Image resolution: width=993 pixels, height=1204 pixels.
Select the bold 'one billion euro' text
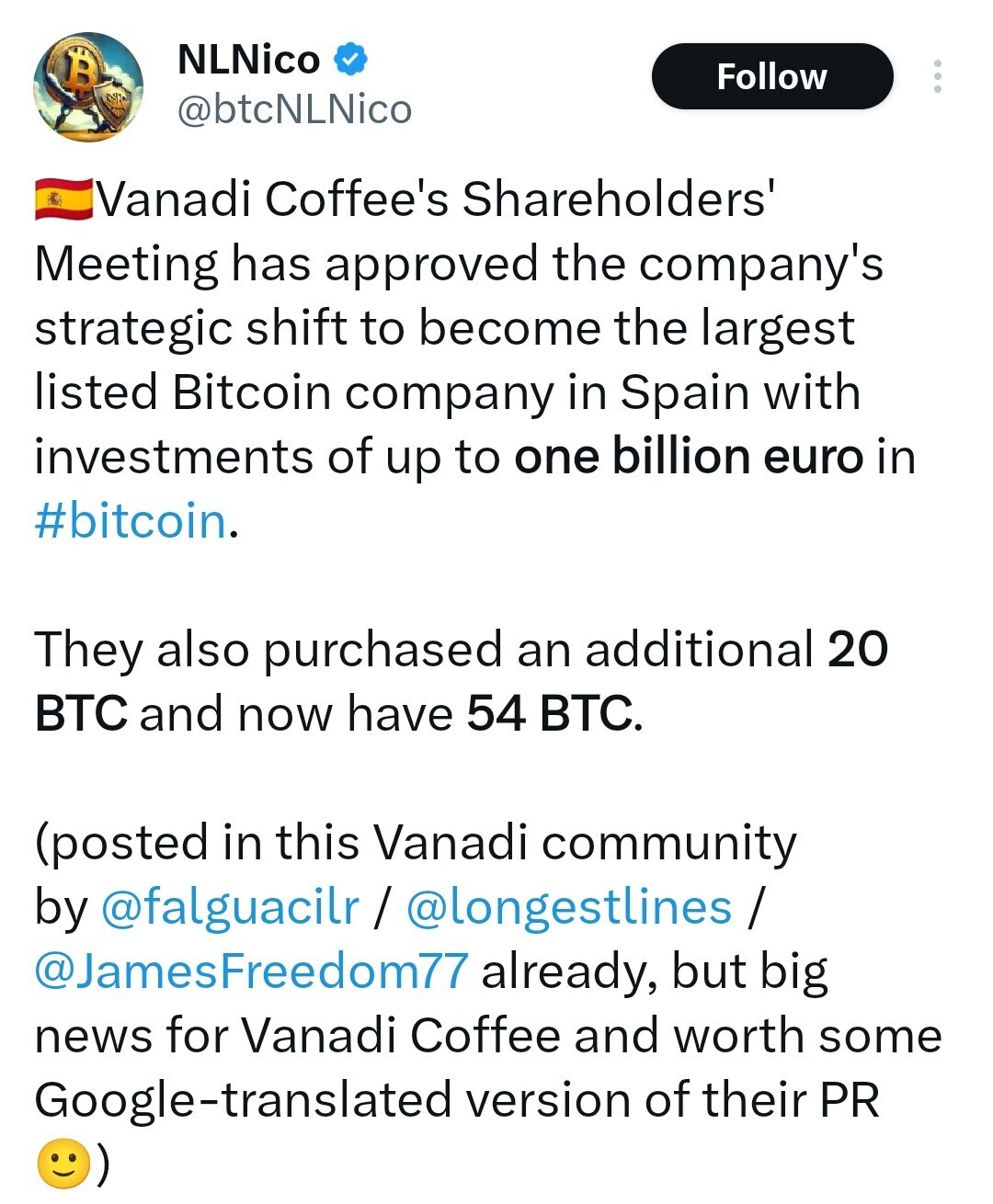point(689,457)
